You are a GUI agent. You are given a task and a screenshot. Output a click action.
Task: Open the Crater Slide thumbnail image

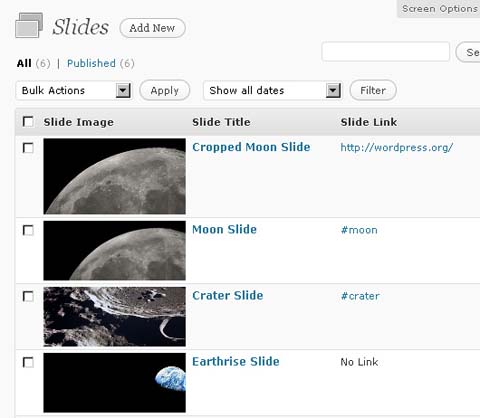click(x=114, y=316)
